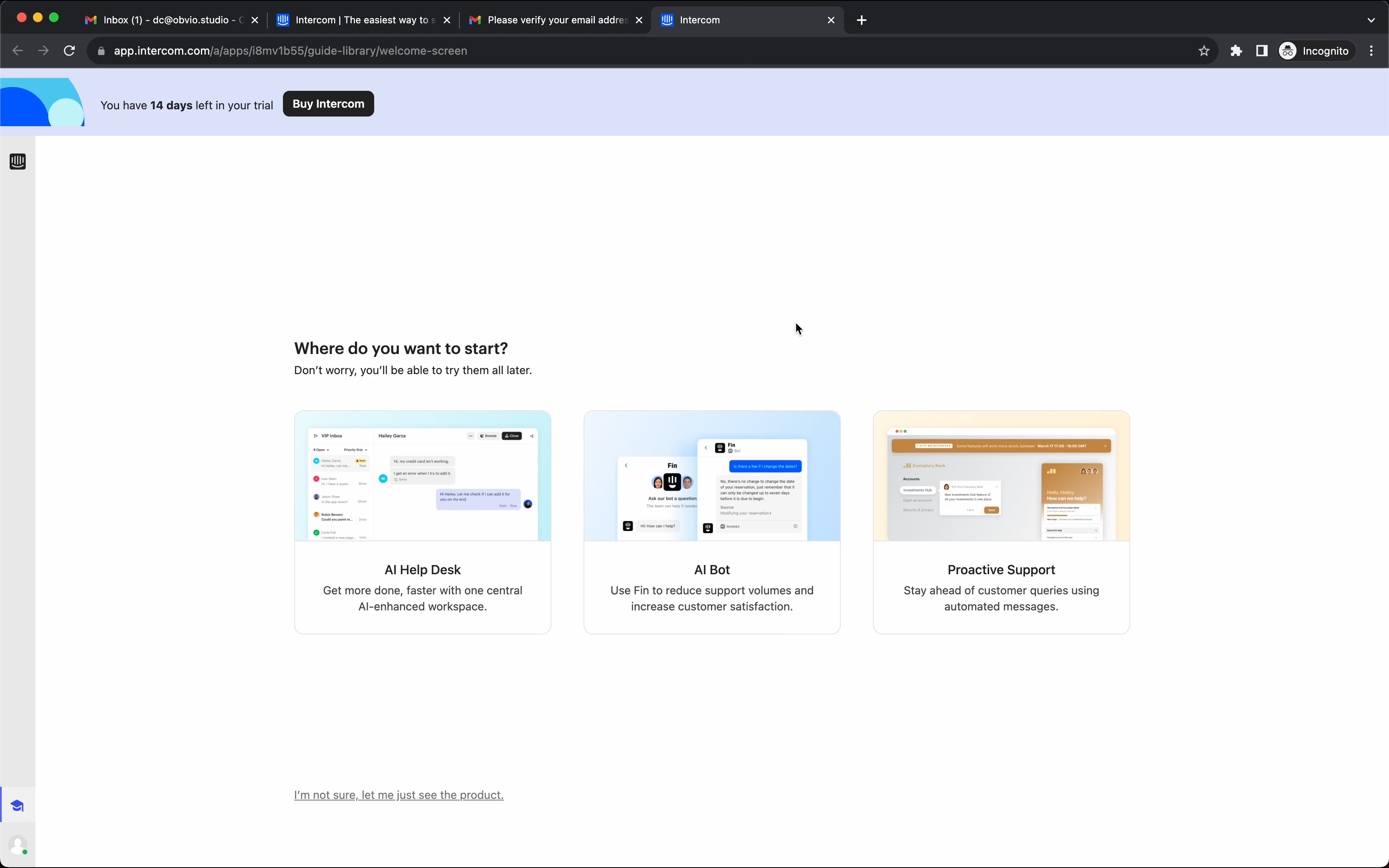Pick the Proactive Support card
Viewport: 1389px width, 868px height.
(1001, 522)
